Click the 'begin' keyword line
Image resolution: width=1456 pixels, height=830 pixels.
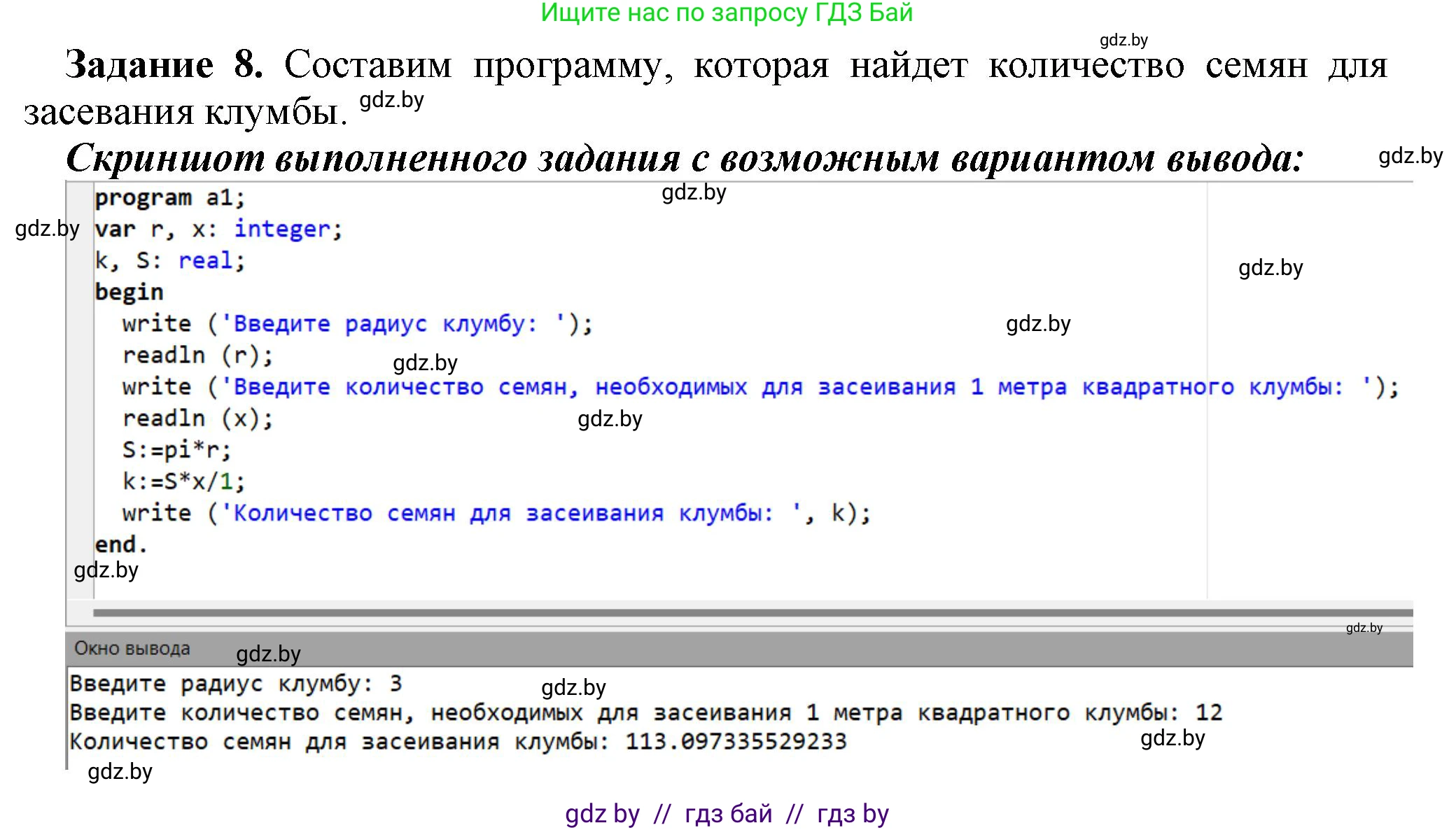(129, 292)
